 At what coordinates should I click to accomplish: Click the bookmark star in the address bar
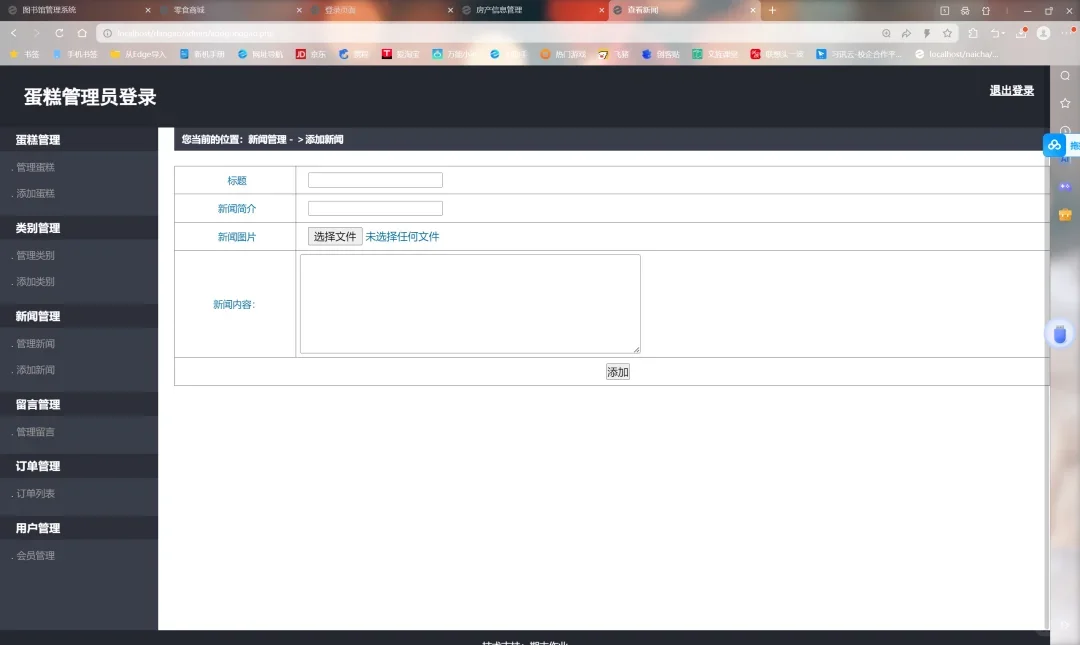click(x=947, y=32)
